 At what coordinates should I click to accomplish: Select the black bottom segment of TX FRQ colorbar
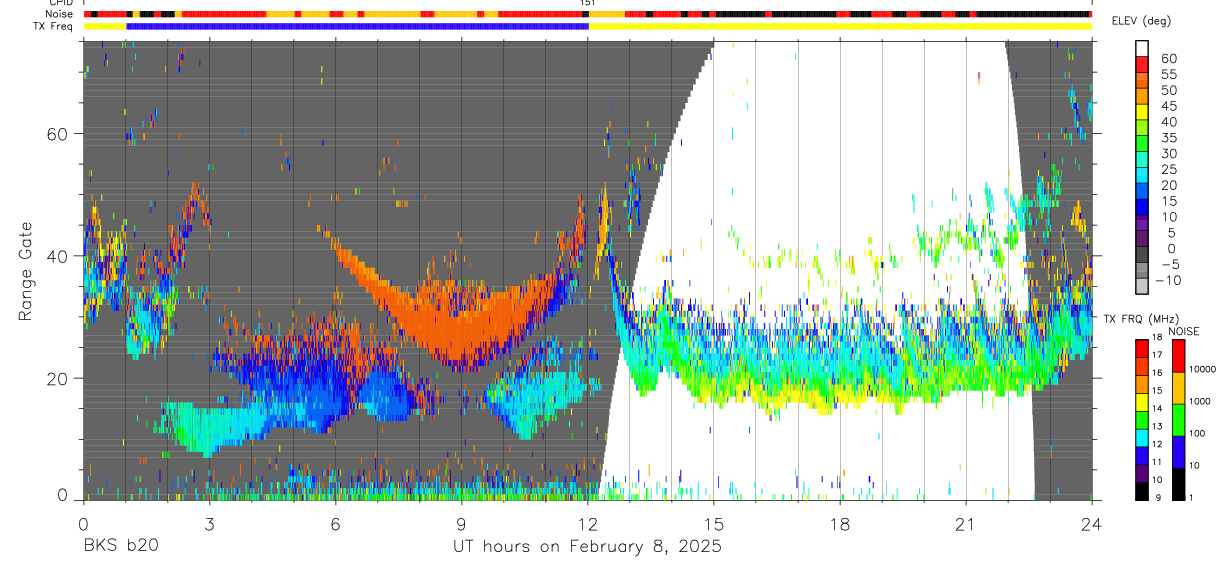tap(1142, 491)
